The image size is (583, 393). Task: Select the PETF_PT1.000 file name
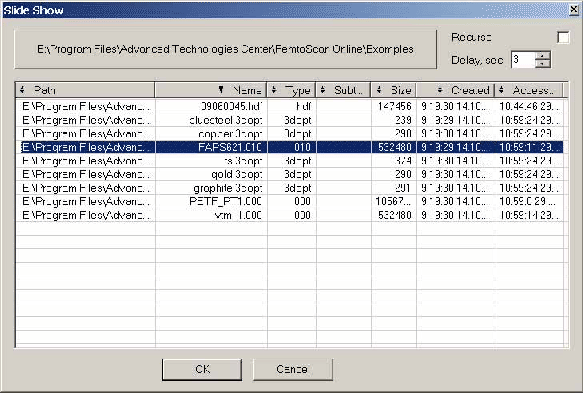click(x=225, y=202)
